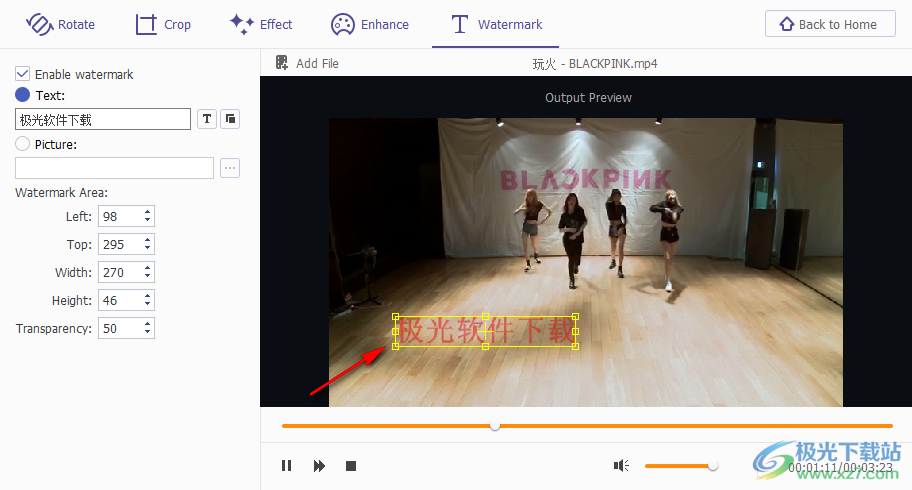Decrease the Transparency value with down arrow
This screenshot has width=912, height=490.
click(x=148, y=332)
